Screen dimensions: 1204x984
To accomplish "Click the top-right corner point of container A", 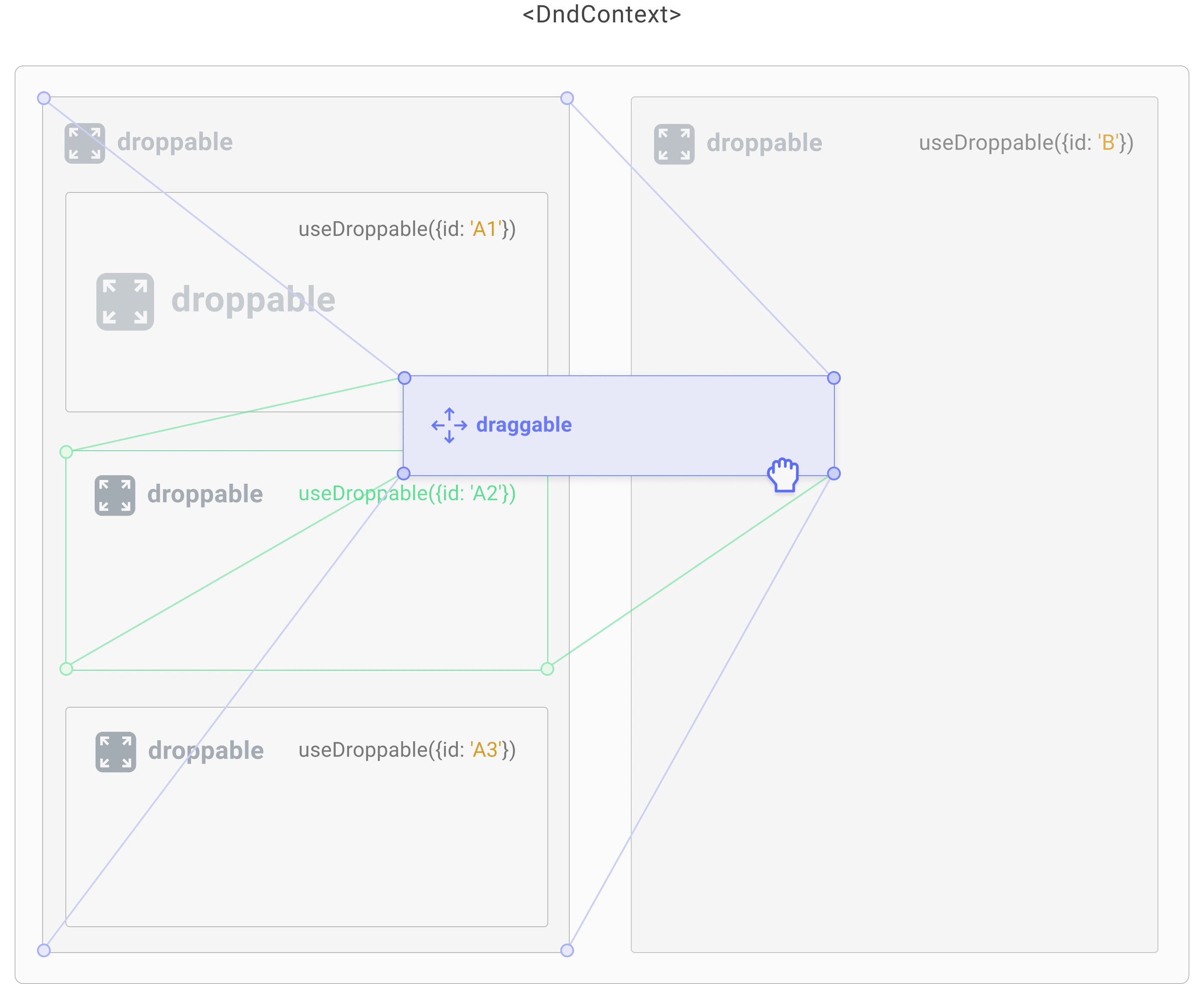I will pos(567,98).
